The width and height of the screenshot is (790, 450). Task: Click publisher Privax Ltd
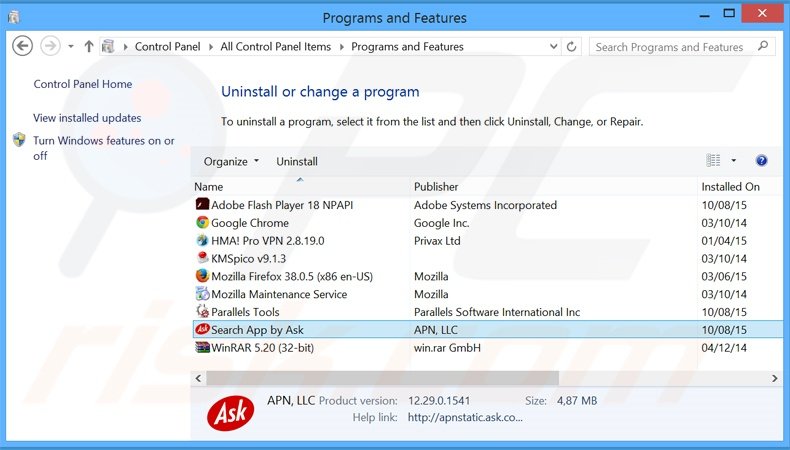[437, 241]
